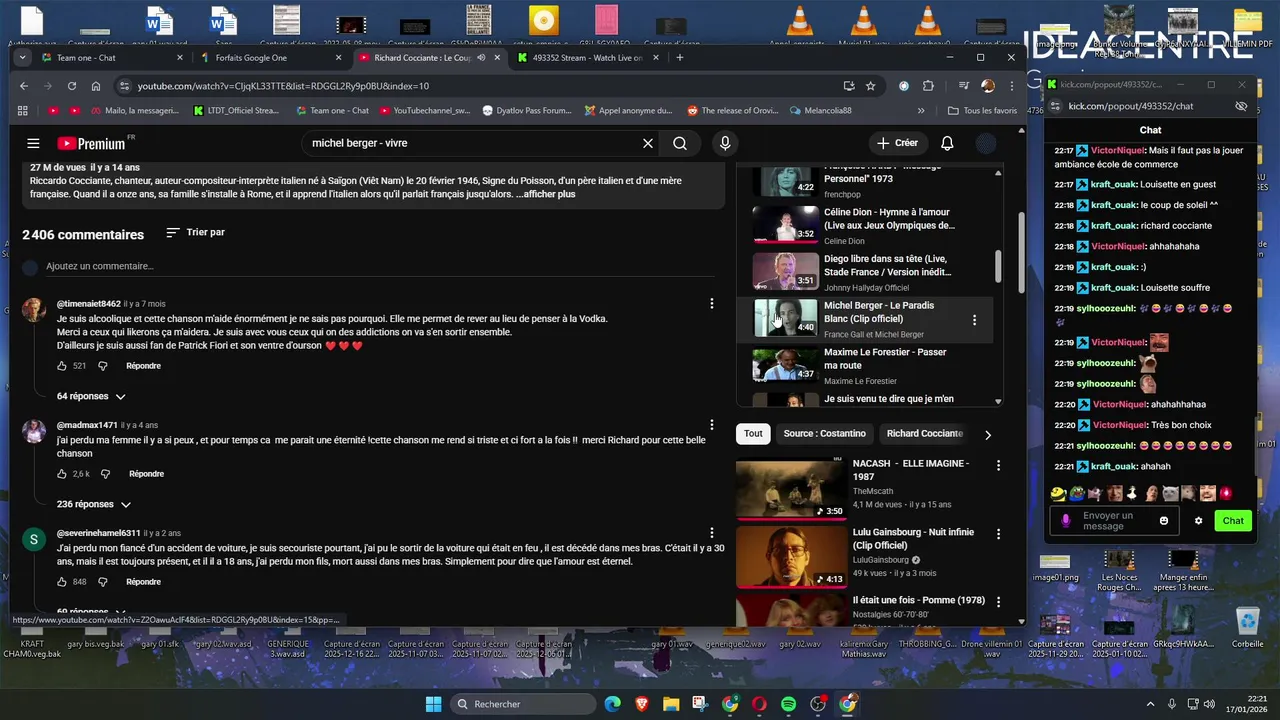1280x720 pixels.
Task: Open the Trier par sort menu
Action: coord(195,232)
